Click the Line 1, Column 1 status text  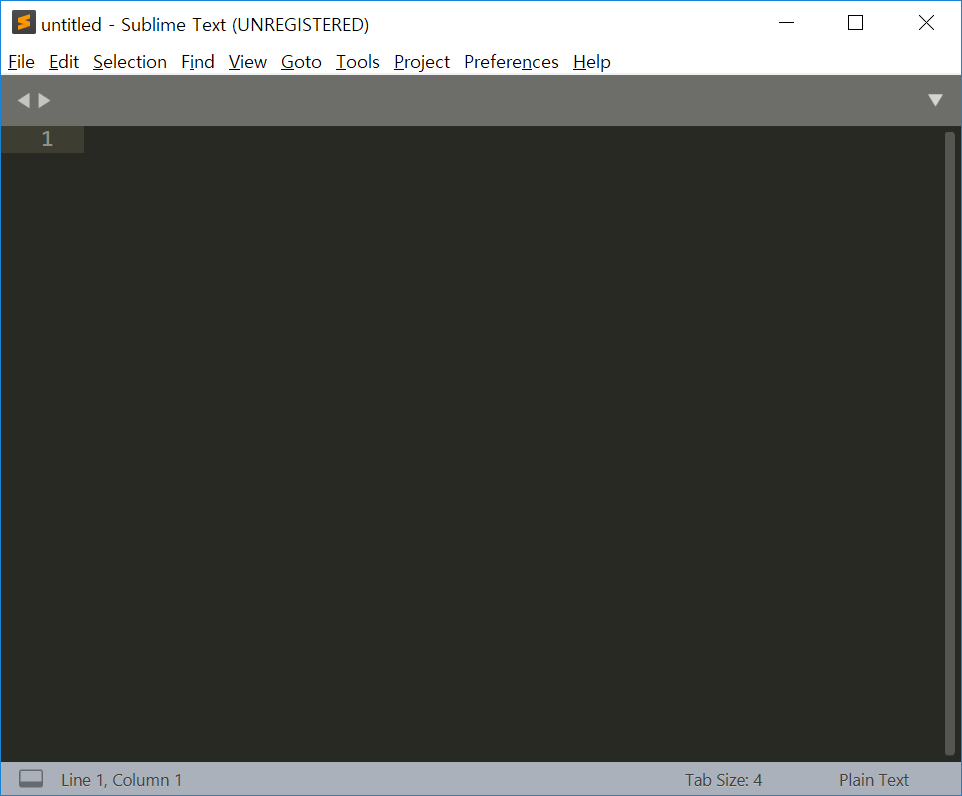coord(121,780)
